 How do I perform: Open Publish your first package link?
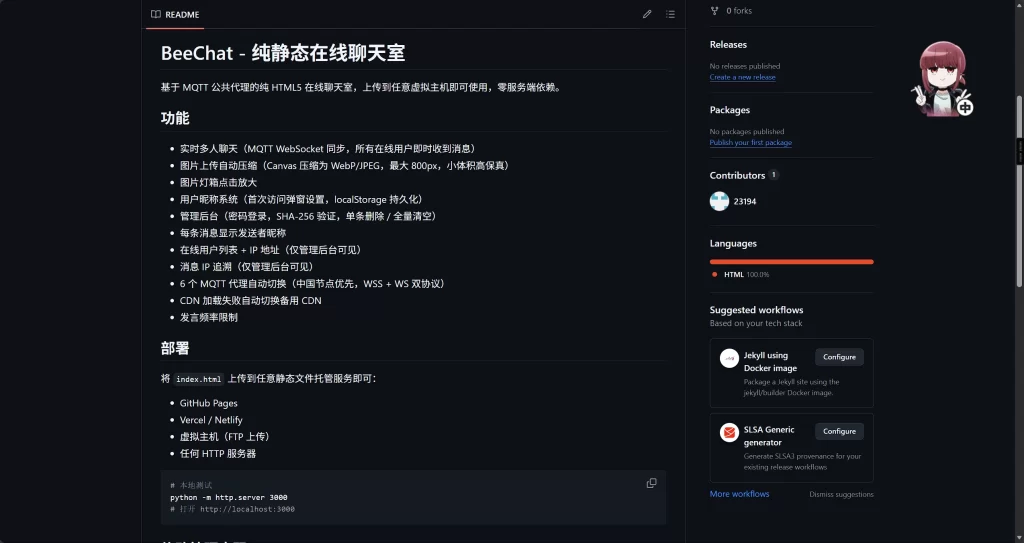pyautogui.click(x=750, y=142)
